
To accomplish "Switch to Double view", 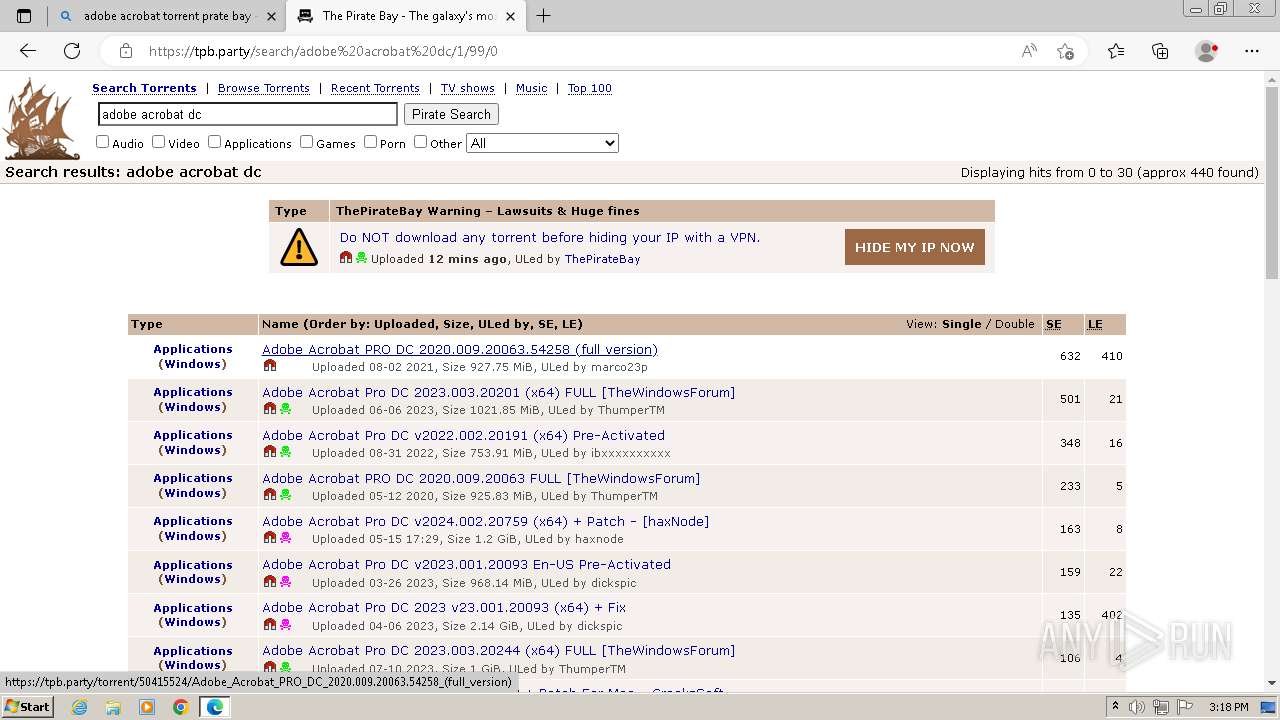I will pyautogui.click(x=1014, y=324).
